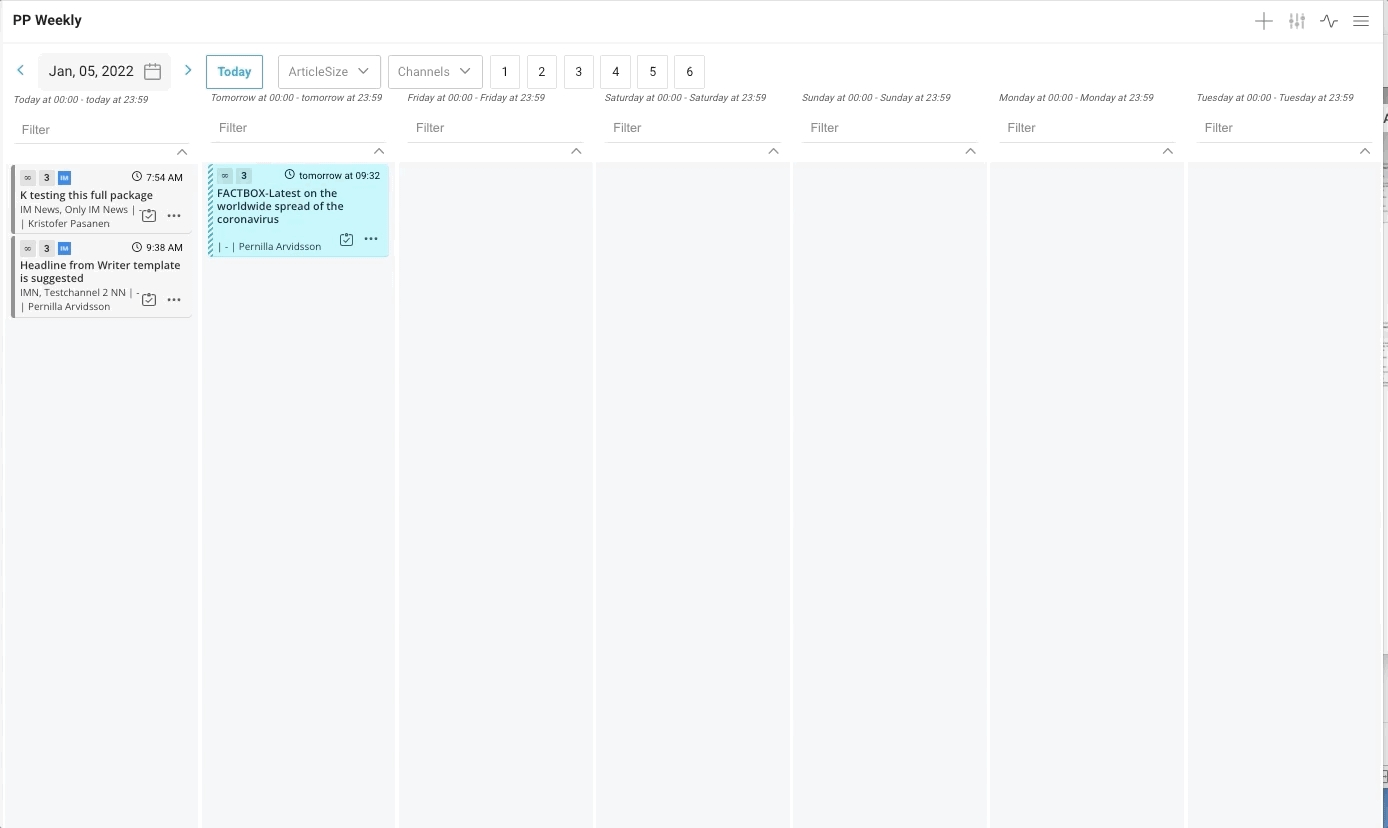The image size is (1388, 828).
Task: Go to next week with right arrow
Action: click(x=188, y=71)
